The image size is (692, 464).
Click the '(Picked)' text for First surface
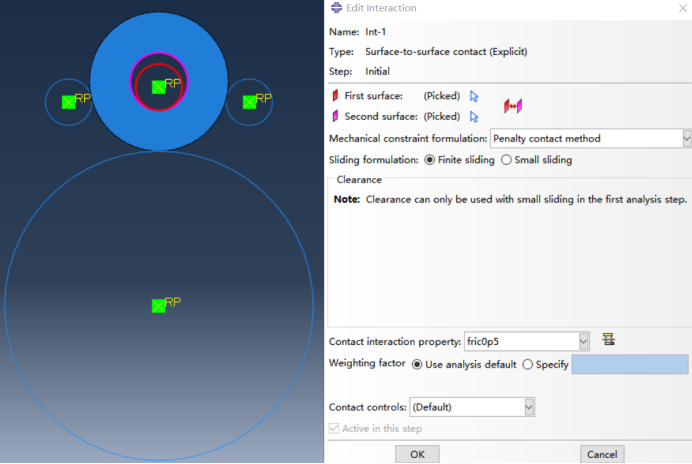(x=442, y=96)
